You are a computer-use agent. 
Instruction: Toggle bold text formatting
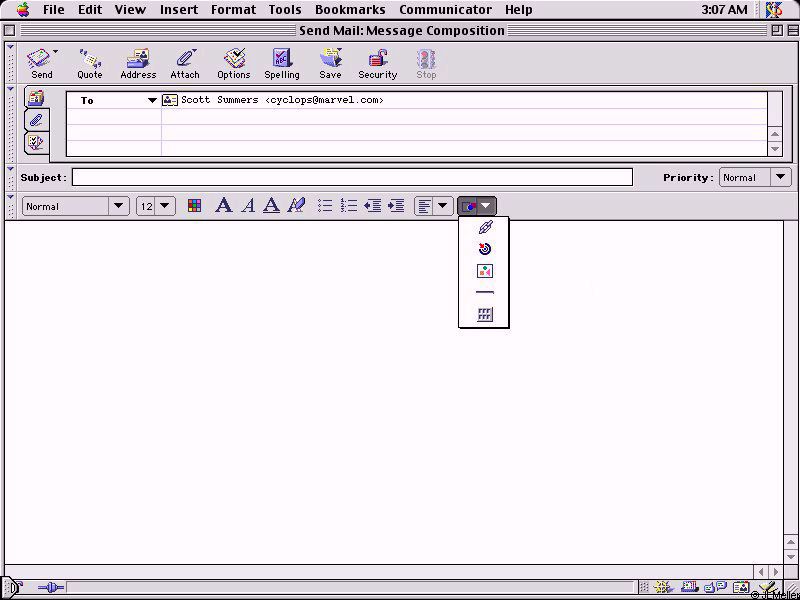click(223, 206)
